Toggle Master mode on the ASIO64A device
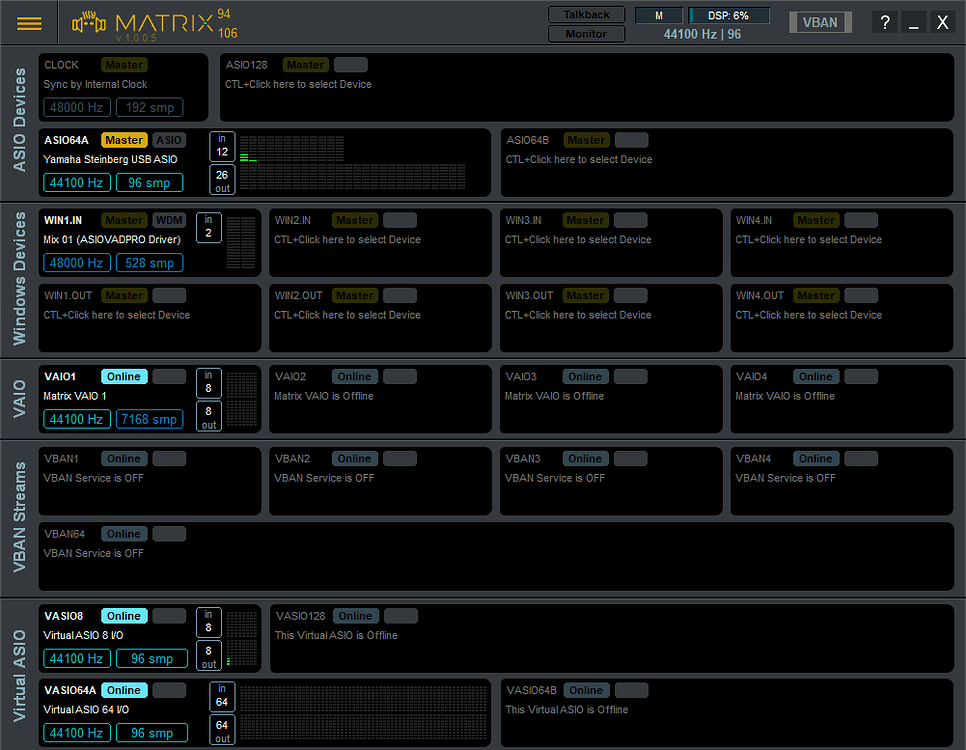Viewport: 966px width, 750px height. [x=124, y=139]
